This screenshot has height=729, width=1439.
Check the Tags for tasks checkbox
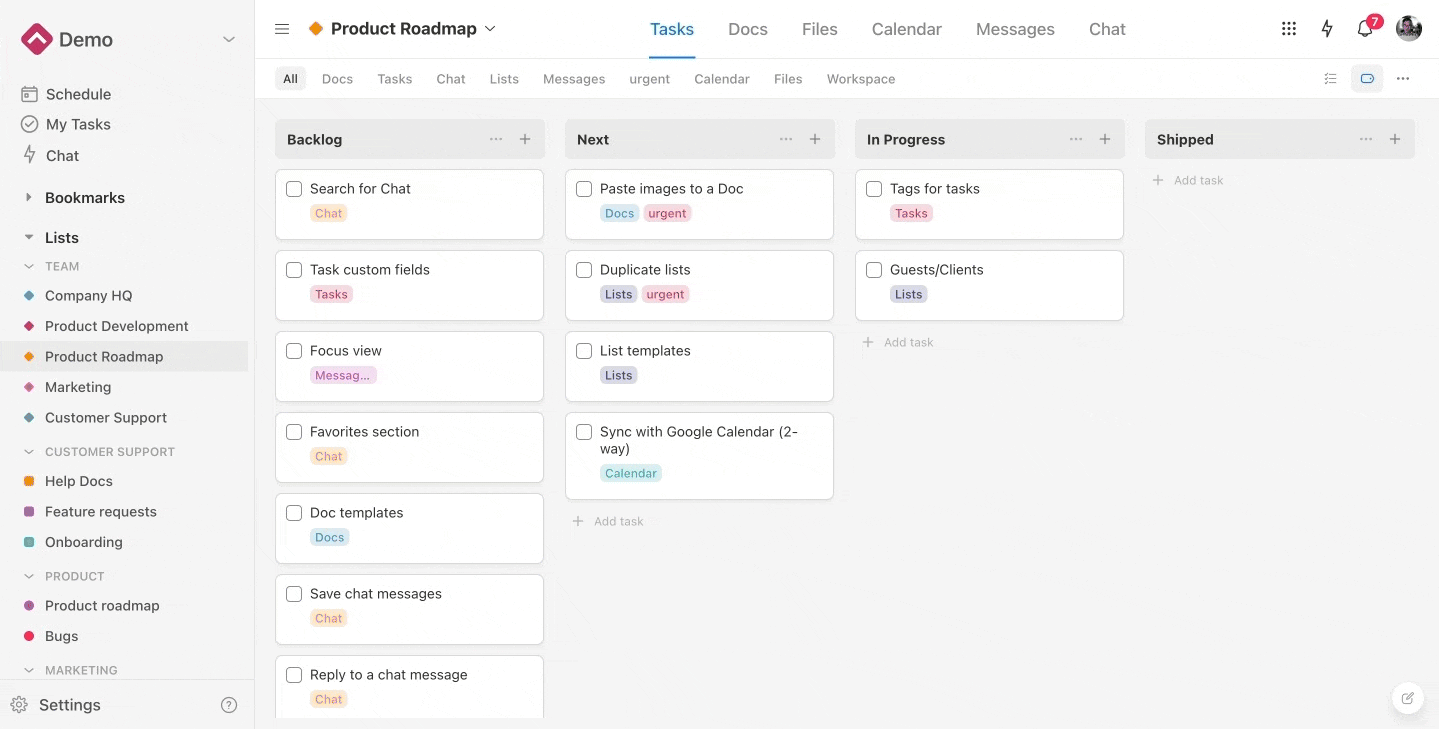(x=873, y=188)
